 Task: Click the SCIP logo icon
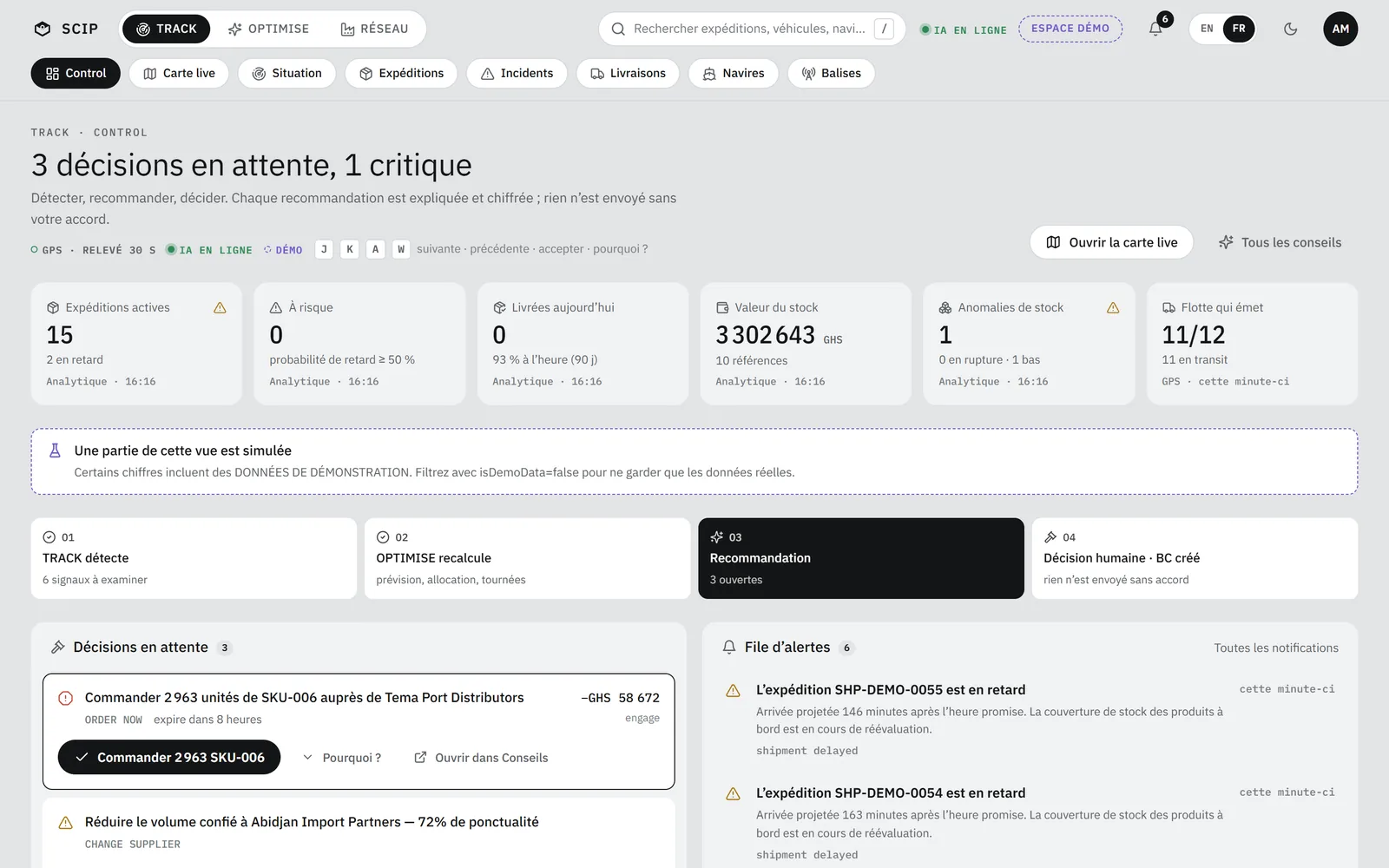43,29
